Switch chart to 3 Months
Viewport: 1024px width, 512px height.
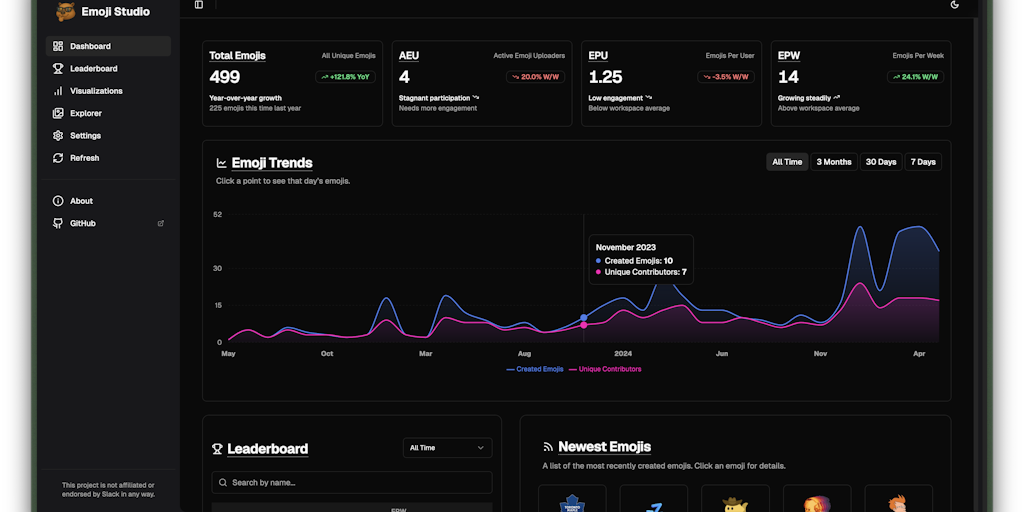834,162
